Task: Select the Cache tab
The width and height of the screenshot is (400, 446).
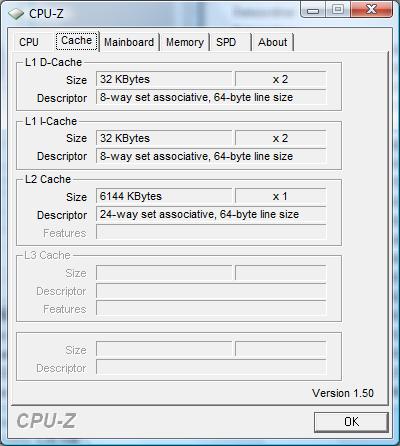Action: point(77,41)
